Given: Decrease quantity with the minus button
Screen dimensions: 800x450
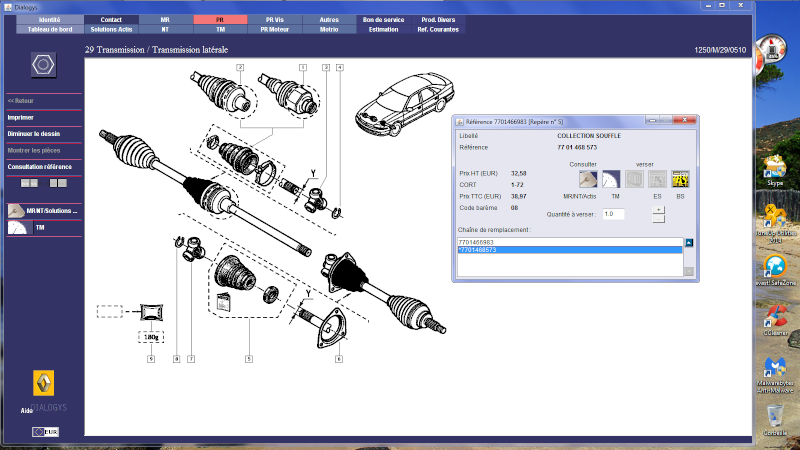Looking at the screenshot, I should [x=658, y=219].
